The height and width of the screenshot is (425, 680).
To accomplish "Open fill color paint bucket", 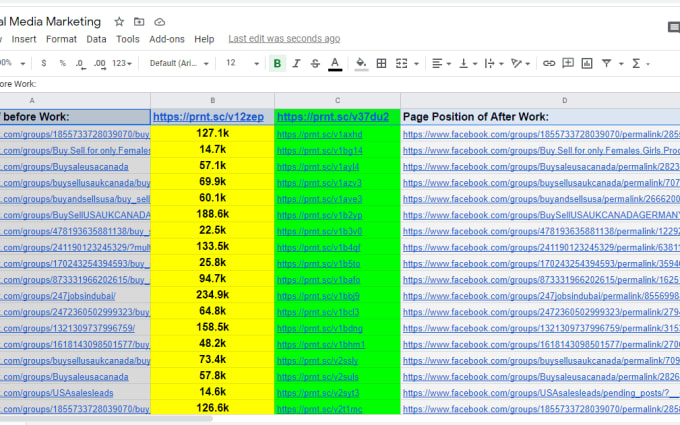I will click(x=361, y=64).
